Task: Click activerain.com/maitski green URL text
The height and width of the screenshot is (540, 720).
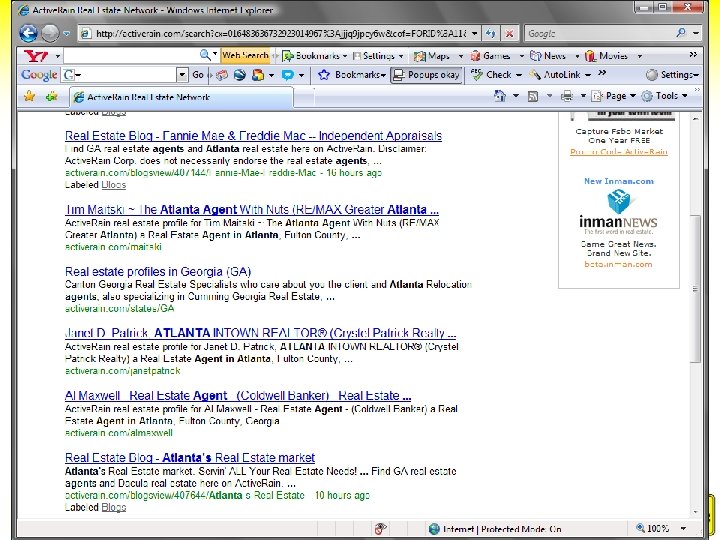Action: (x=113, y=247)
